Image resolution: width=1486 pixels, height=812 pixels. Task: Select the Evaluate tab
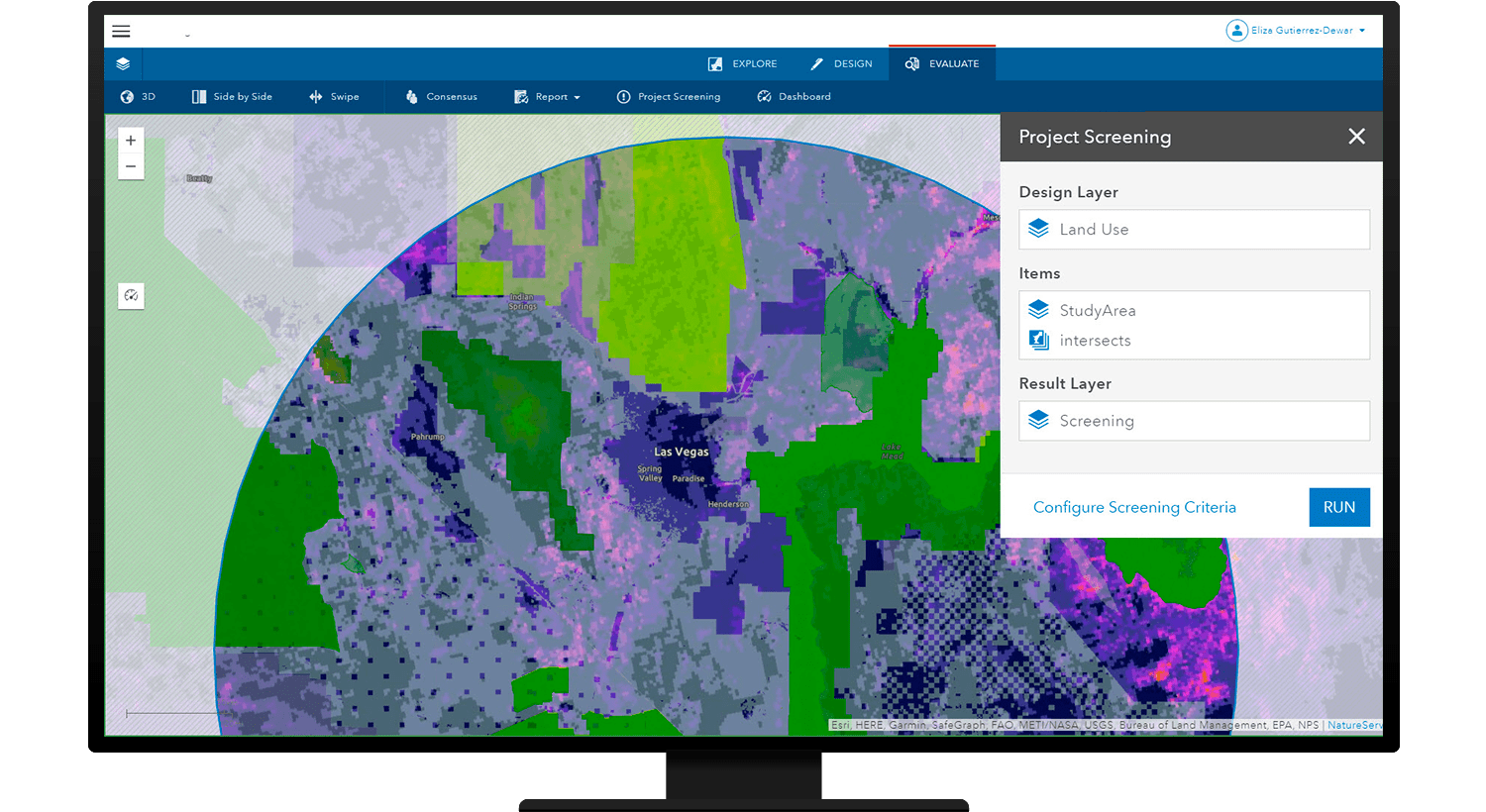point(942,64)
